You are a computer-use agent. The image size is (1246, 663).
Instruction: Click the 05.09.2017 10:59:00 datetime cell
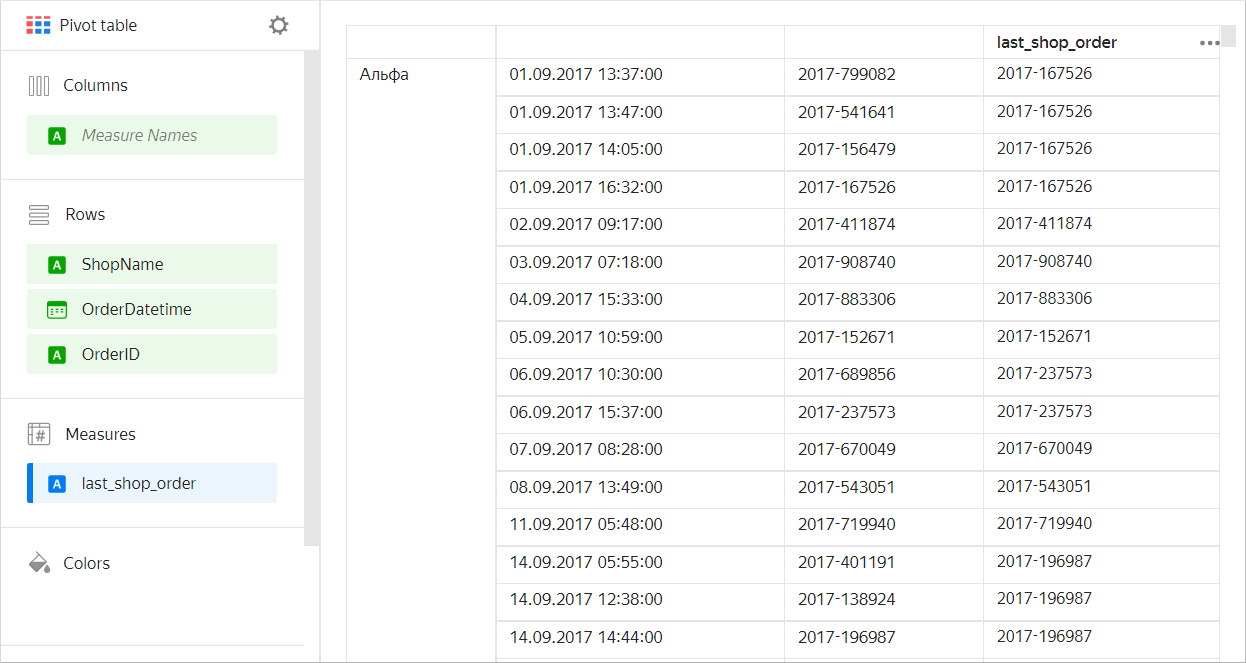click(585, 337)
